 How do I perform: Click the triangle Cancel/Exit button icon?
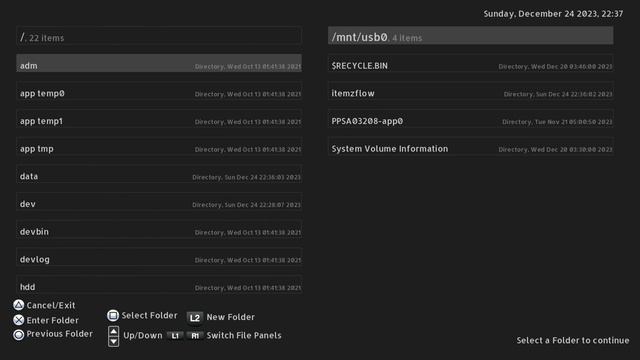click(x=18, y=305)
